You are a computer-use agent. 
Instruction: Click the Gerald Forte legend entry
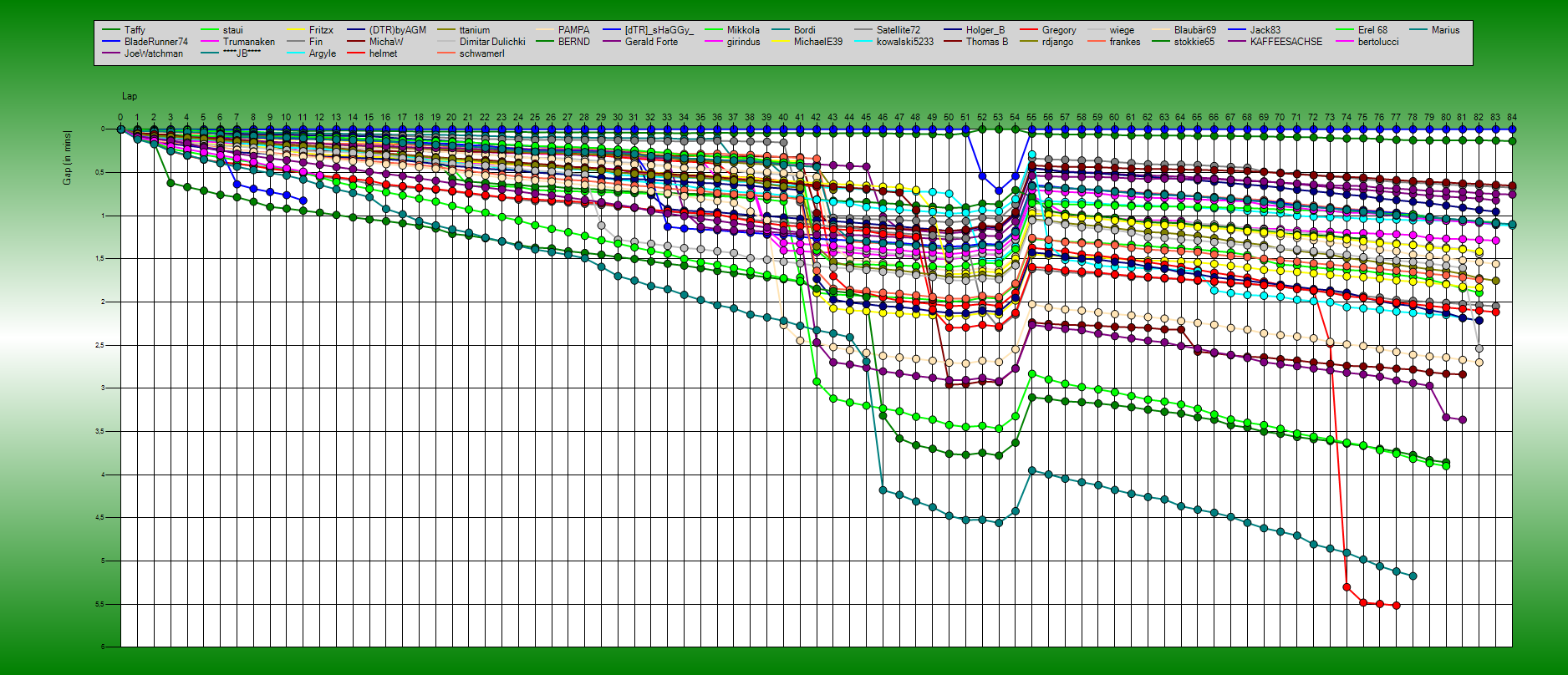coord(651,42)
